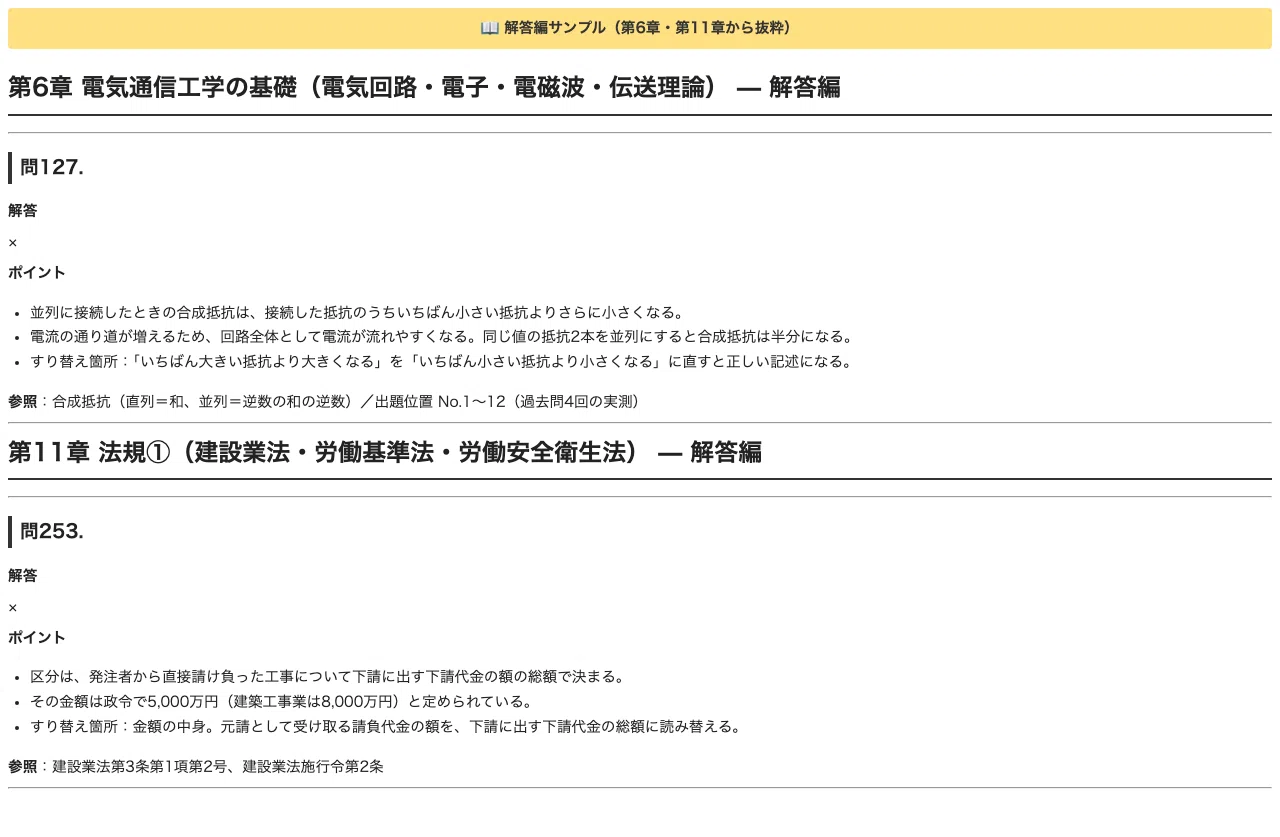Click the bullet starting その金額は政令で5,000万円
Screen dimensions: 1280x837
click(282, 702)
